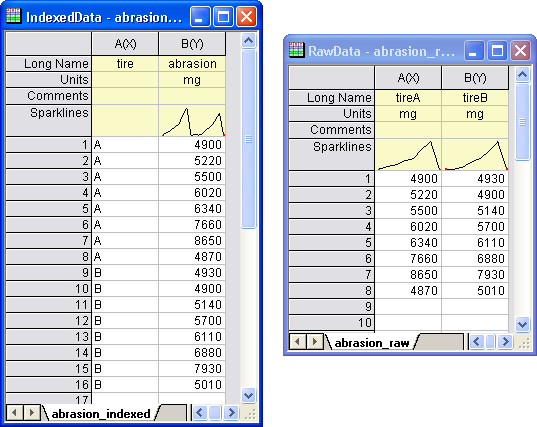Viewport: 537px width, 427px height.
Task: Click the vertical scroll-down arrow in RawData
Action: 522,324
